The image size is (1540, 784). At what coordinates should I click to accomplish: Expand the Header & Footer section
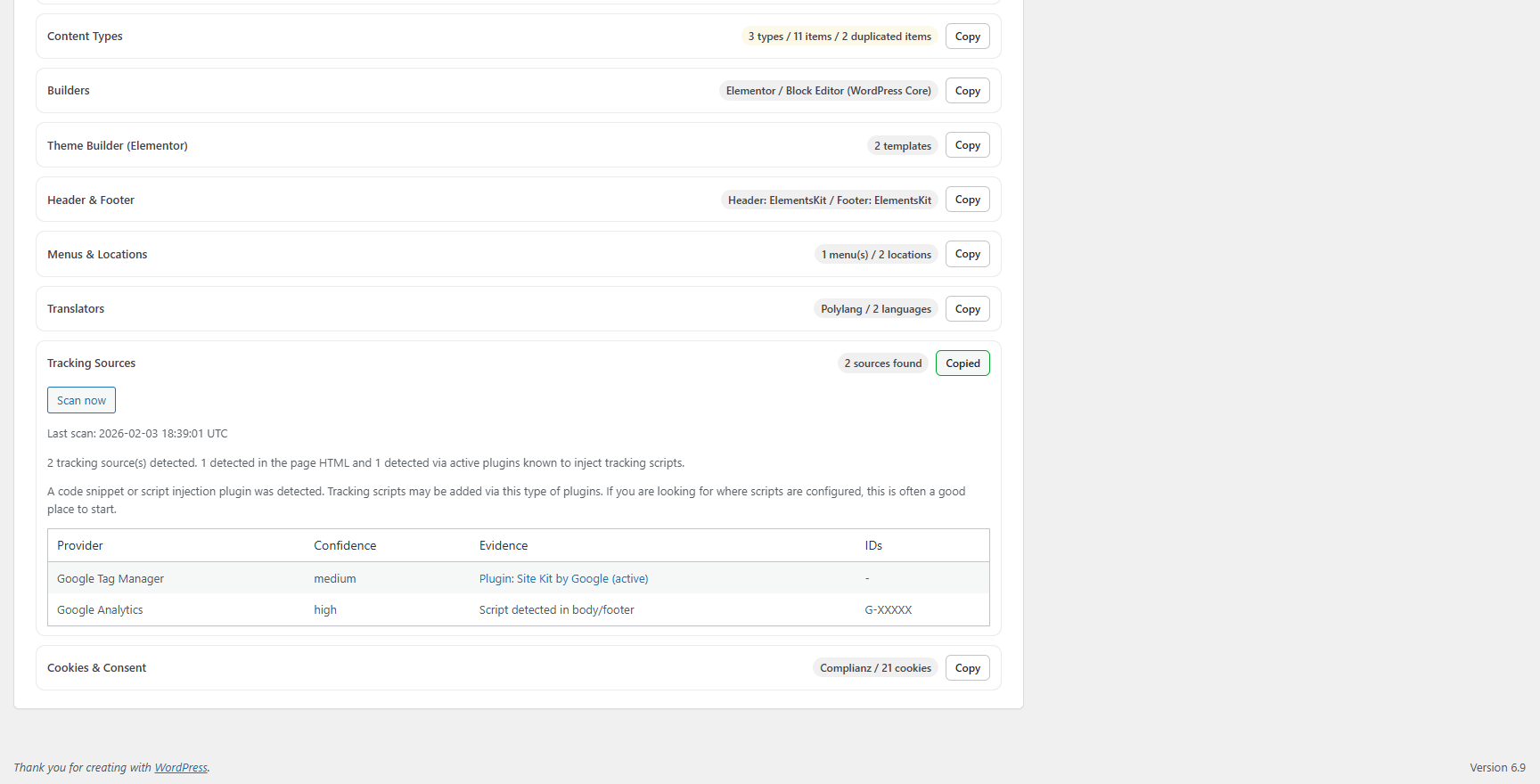tap(91, 200)
